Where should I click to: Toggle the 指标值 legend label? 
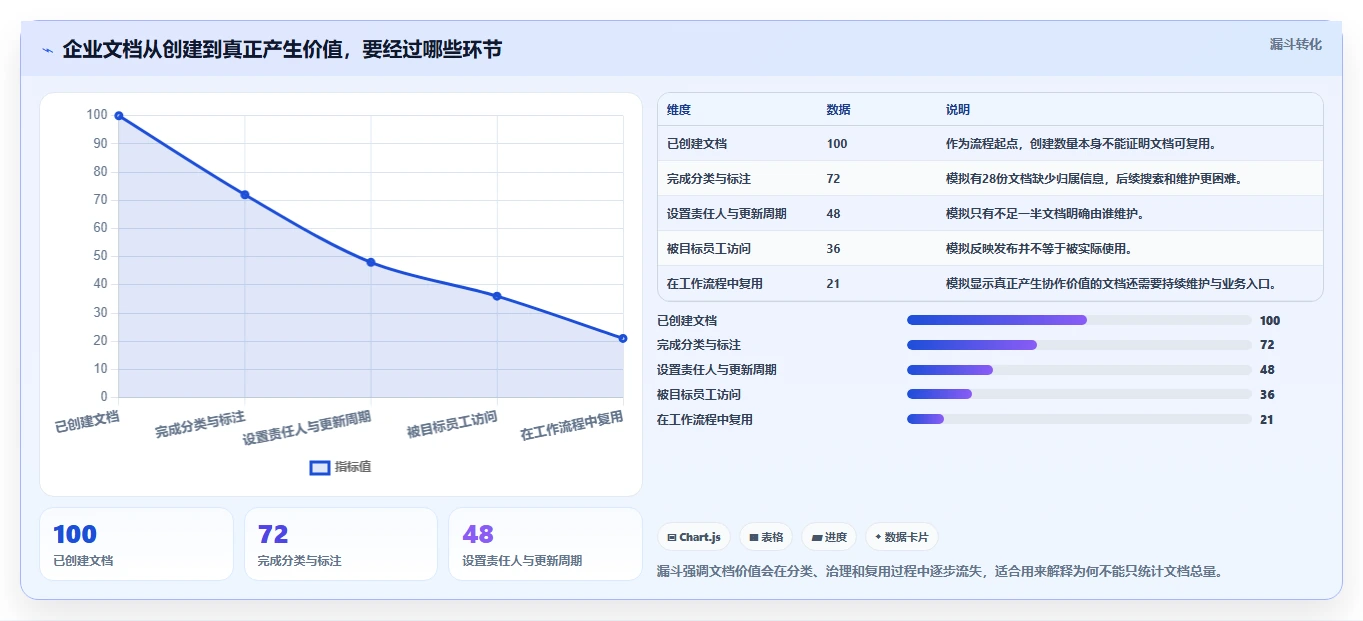coord(352,467)
